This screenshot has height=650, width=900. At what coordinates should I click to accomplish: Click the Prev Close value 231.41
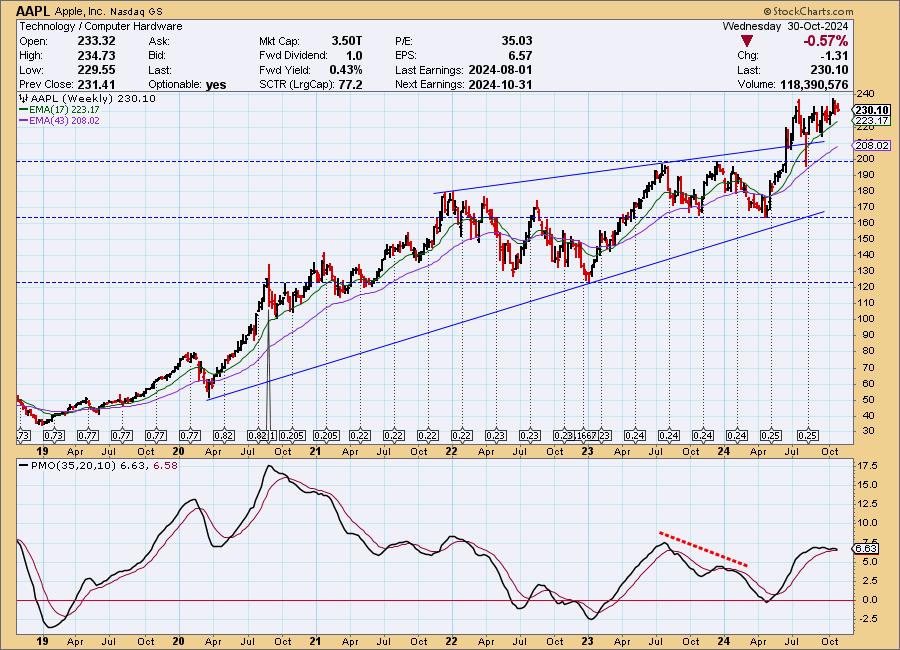(x=96, y=84)
